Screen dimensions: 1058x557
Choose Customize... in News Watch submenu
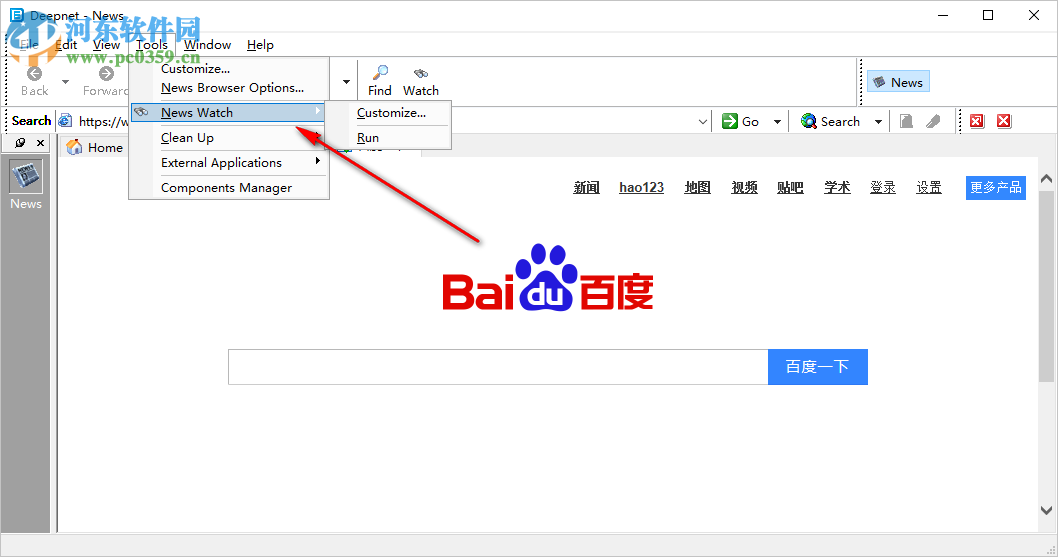click(391, 113)
